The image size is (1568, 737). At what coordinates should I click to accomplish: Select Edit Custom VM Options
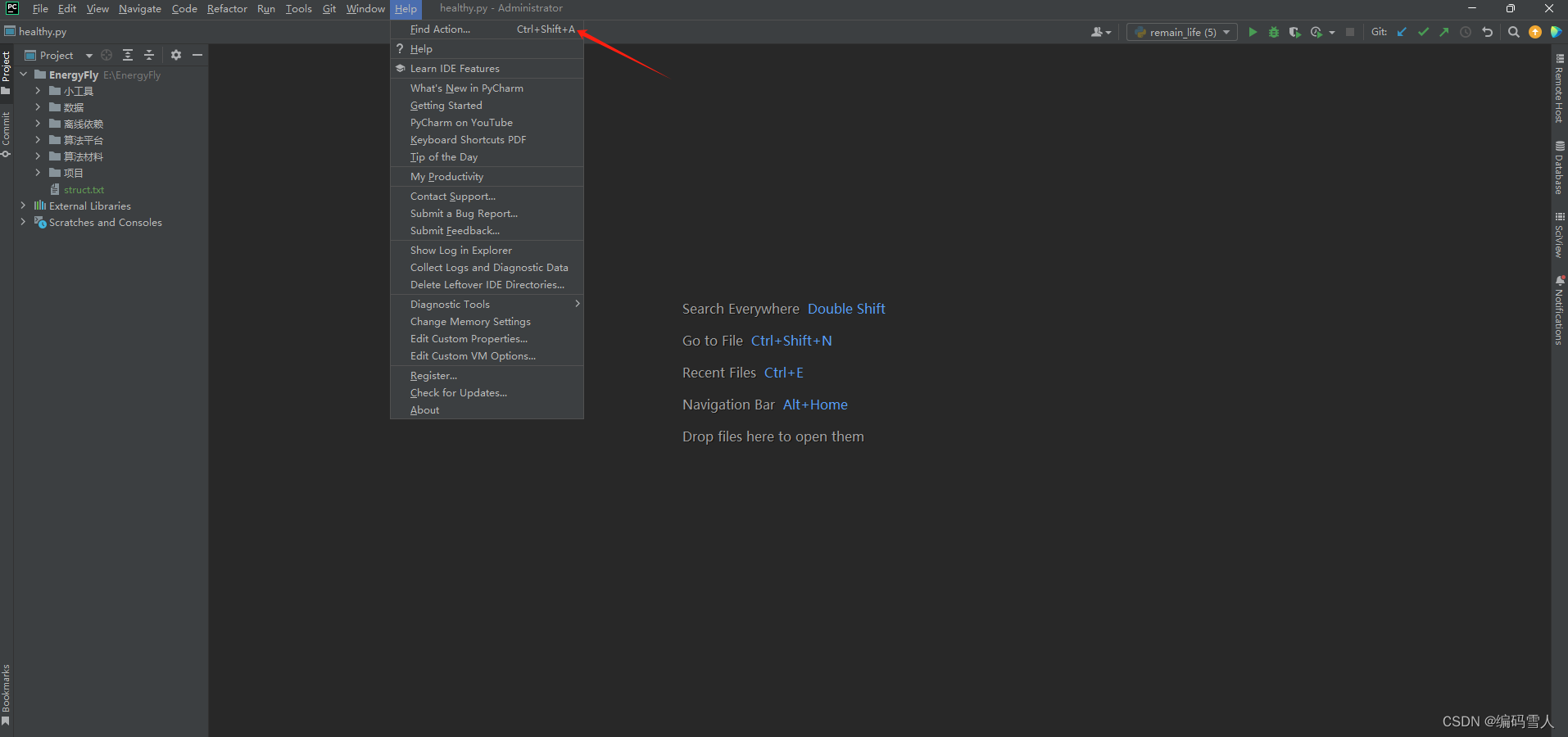click(487, 356)
